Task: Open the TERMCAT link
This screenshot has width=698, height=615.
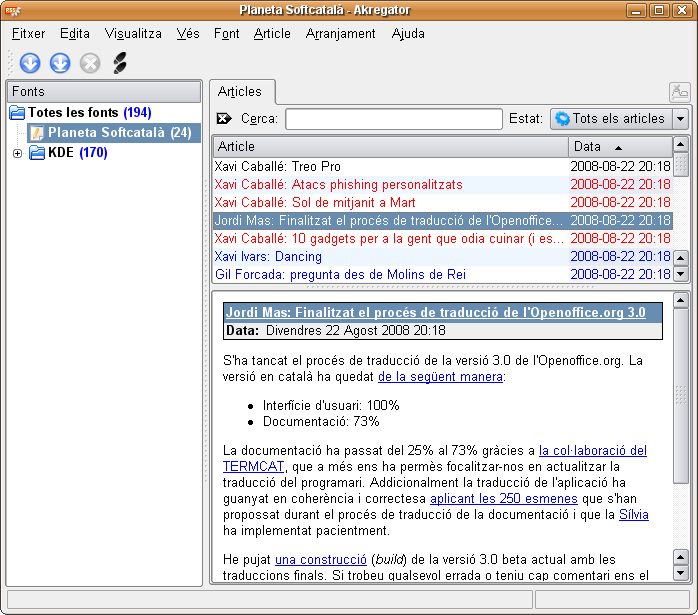Action: pos(253,467)
